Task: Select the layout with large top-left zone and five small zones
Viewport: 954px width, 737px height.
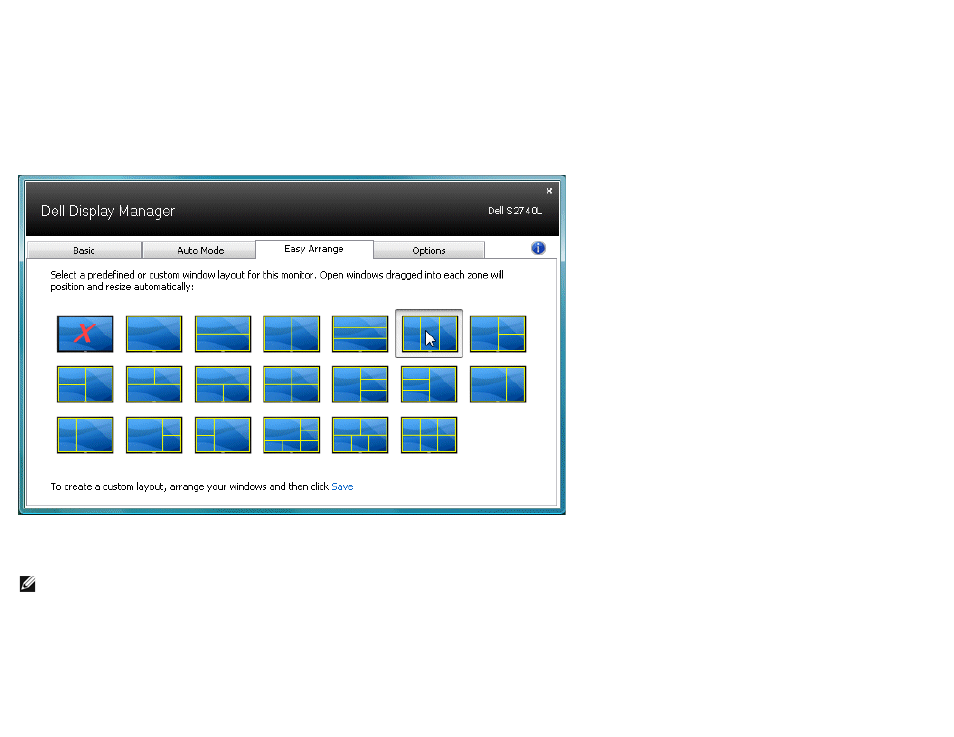Action: (291, 435)
